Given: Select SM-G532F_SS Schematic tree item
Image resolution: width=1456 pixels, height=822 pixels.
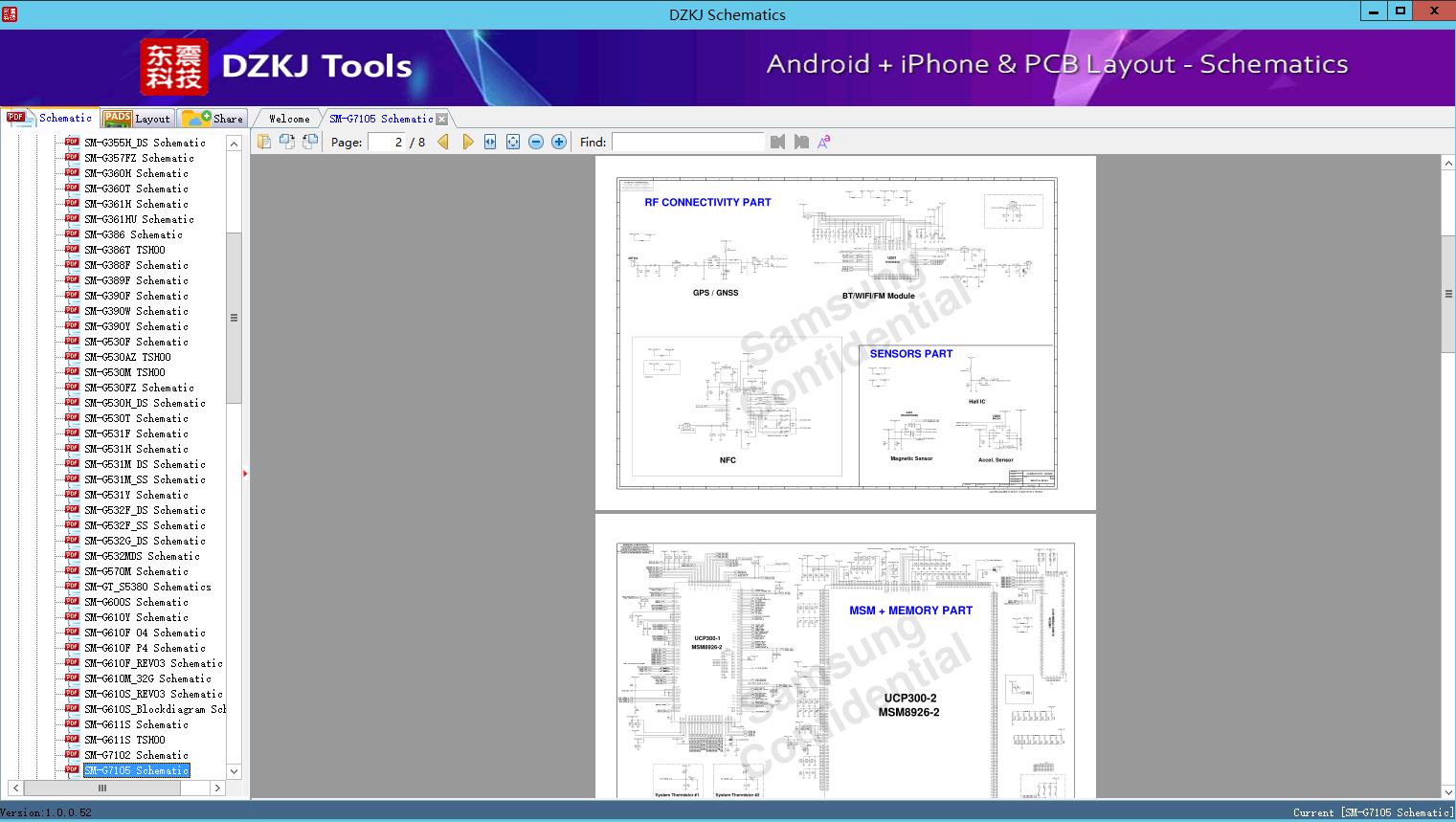Looking at the screenshot, I should 145,525.
